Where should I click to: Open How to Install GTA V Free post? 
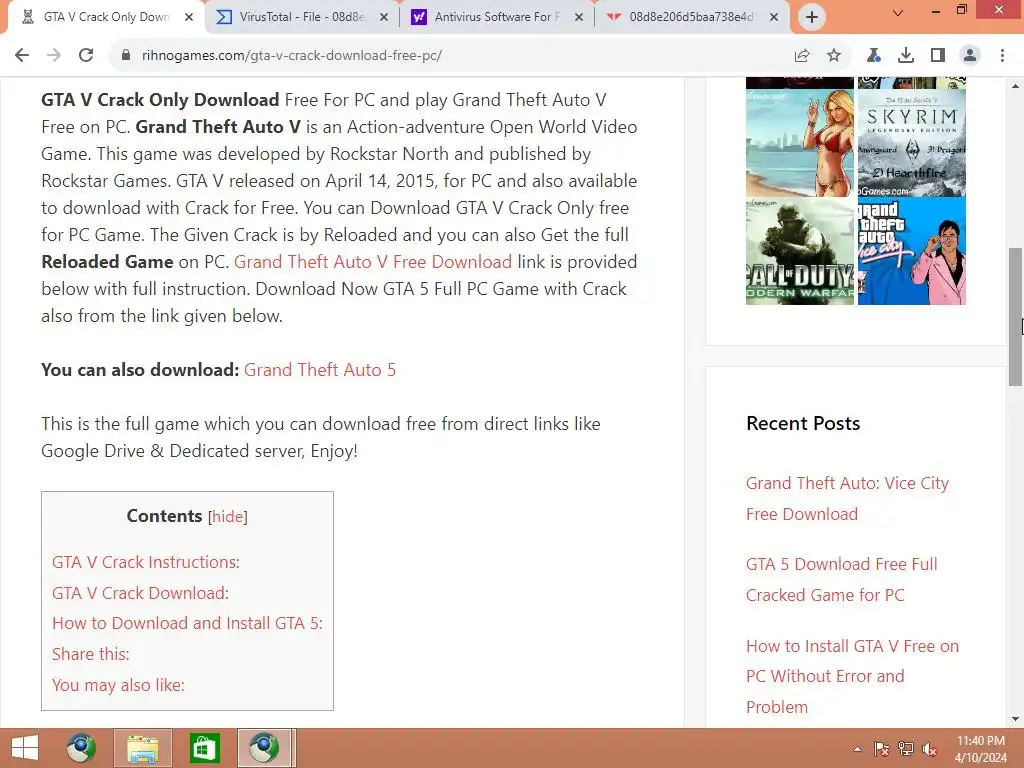point(852,677)
